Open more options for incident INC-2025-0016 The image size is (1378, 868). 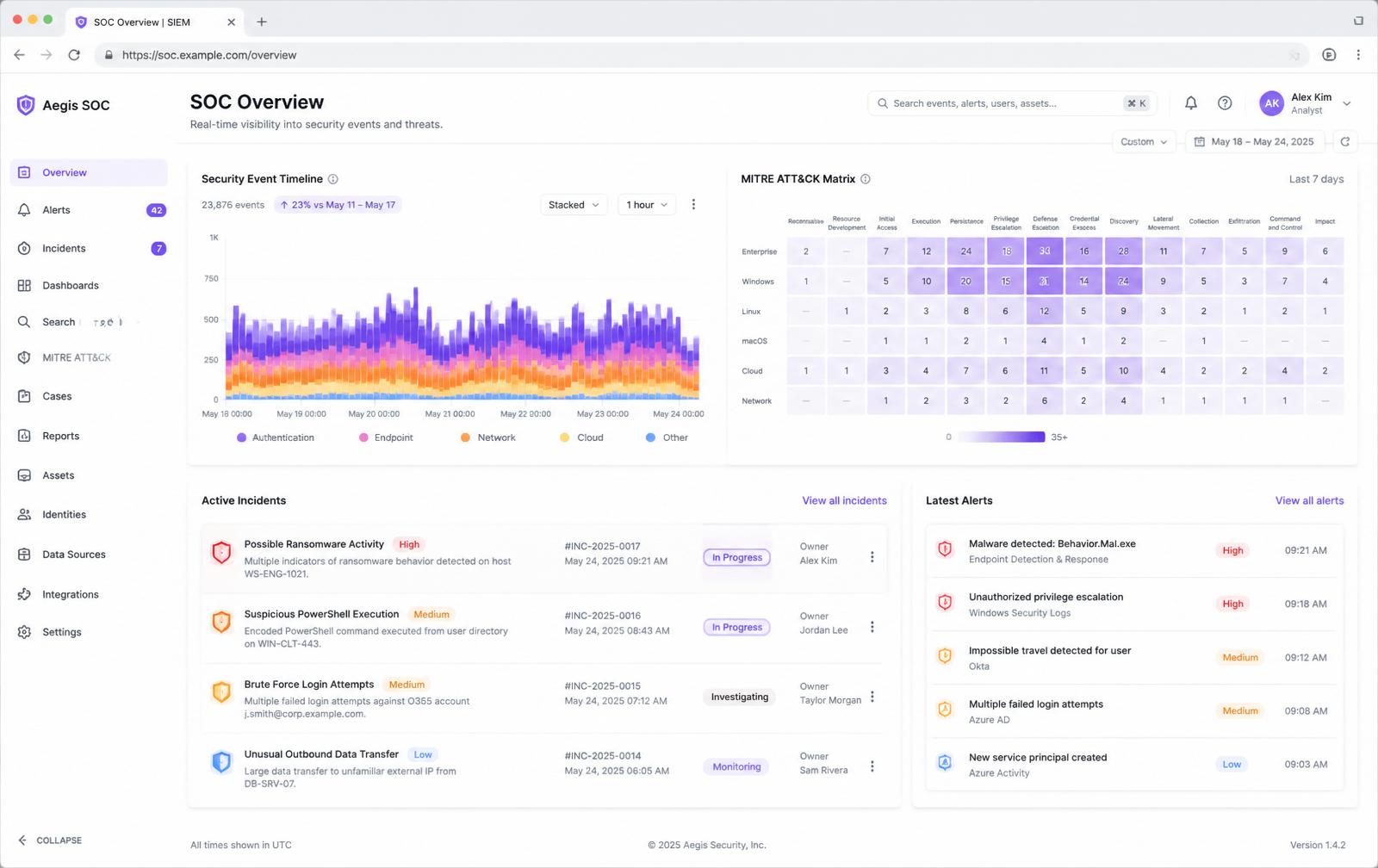pyautogui.click(x=872, y=627)
